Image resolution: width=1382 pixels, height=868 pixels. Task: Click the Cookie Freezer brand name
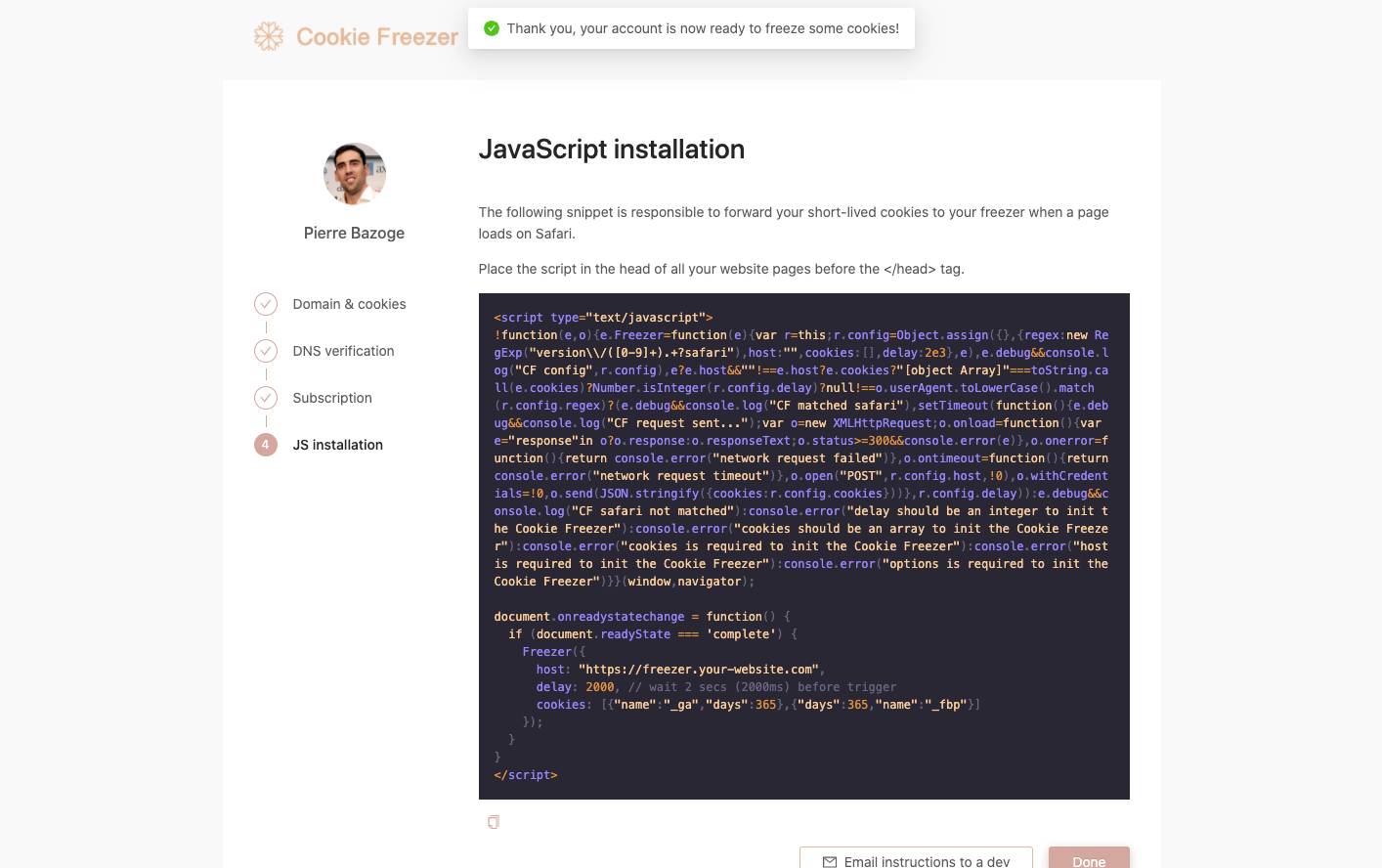pos(377,37)
